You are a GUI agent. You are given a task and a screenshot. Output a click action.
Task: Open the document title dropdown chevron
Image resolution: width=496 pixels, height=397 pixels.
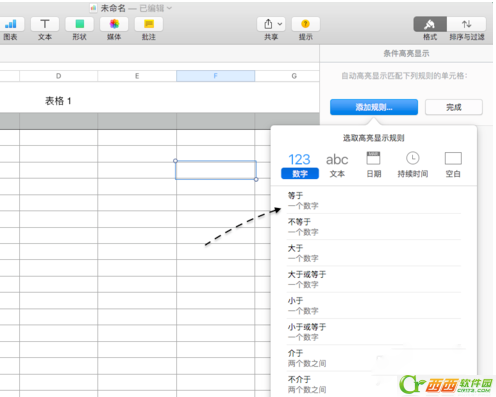coord(169,8)
